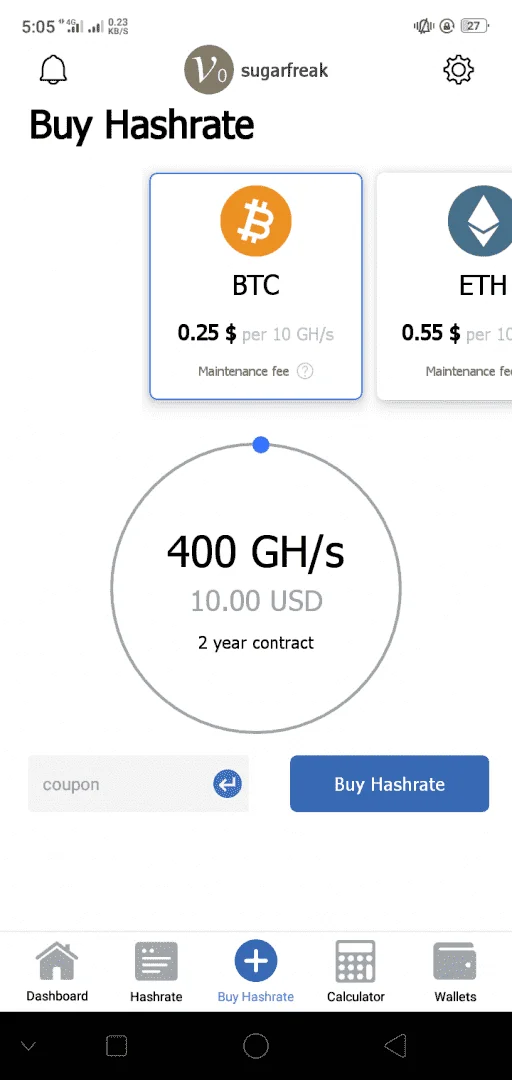Open notifications bell icon
The image size is (512, 1080).
(53, 70)
